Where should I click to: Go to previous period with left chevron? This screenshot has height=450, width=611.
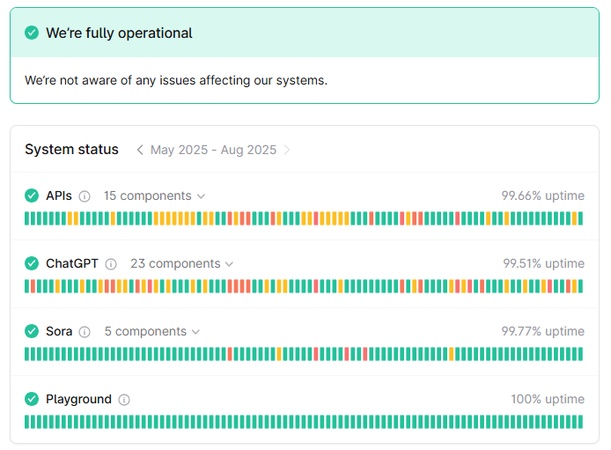[x=140, y=150]
